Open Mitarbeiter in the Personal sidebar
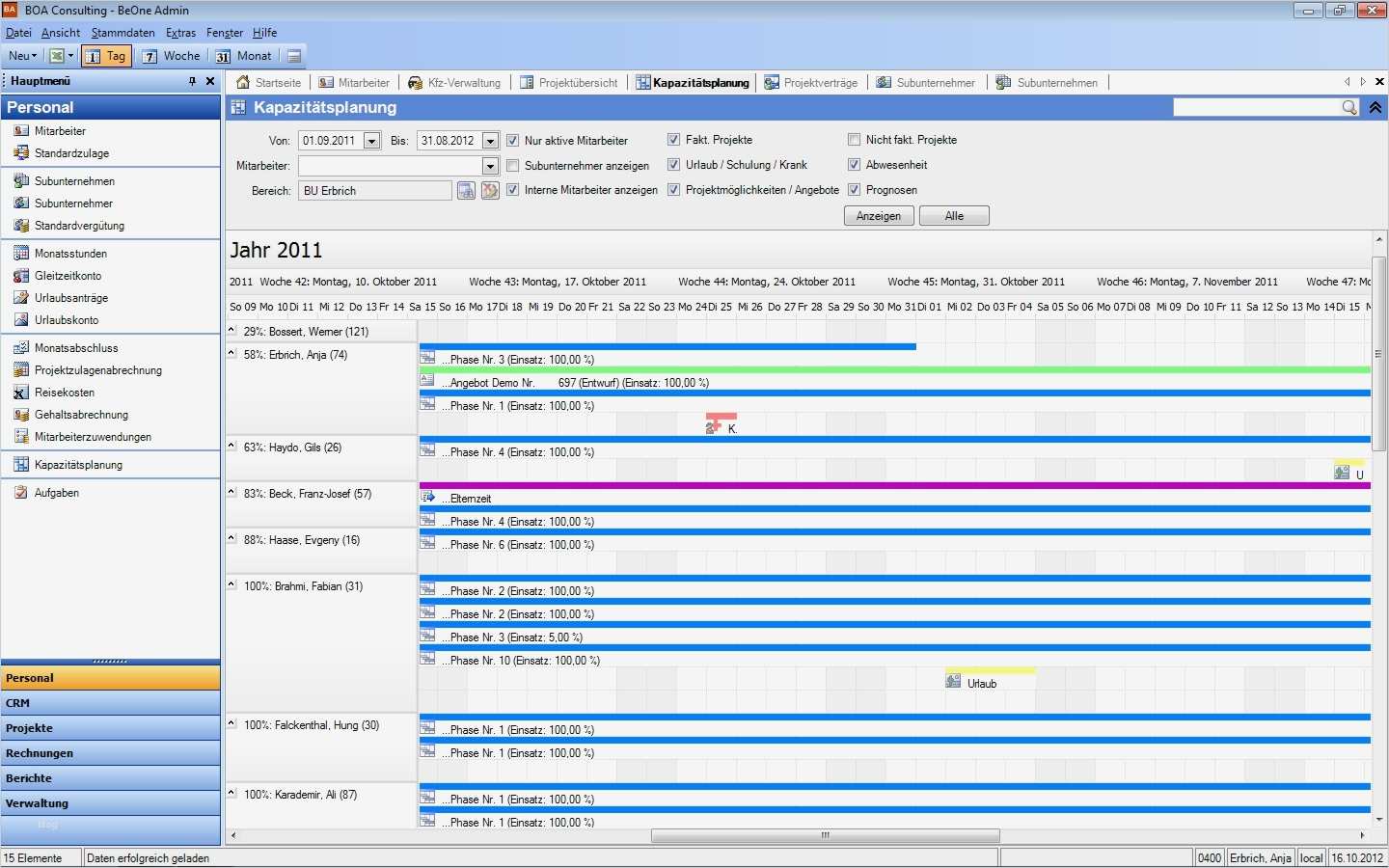This screenshot has width=1389, height=868. [58, 130]
